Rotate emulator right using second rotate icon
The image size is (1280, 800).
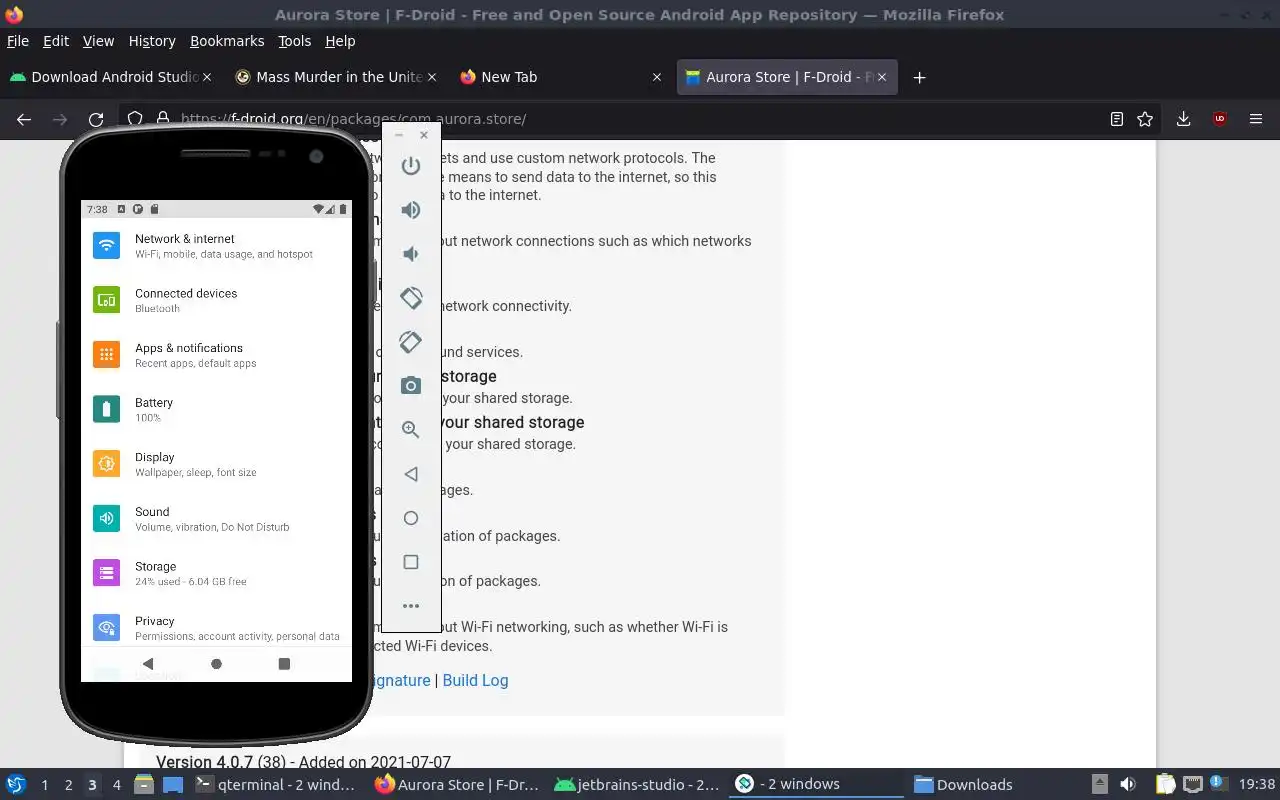point(411,342)
